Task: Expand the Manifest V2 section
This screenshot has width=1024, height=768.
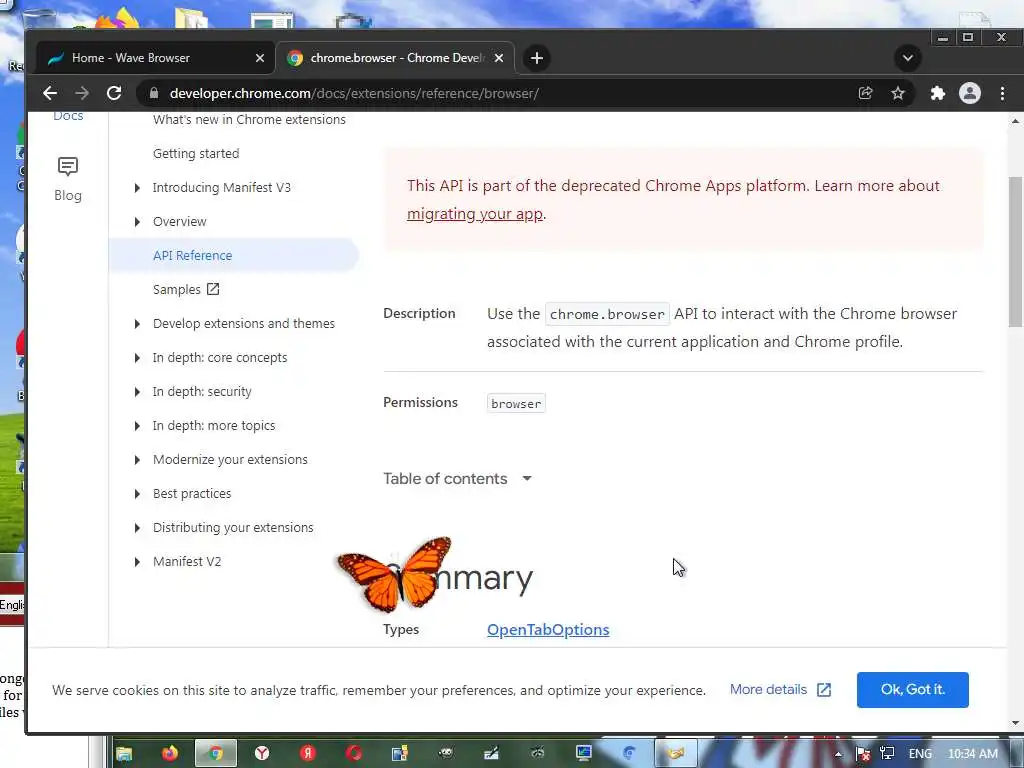Action: click(137, 562)
